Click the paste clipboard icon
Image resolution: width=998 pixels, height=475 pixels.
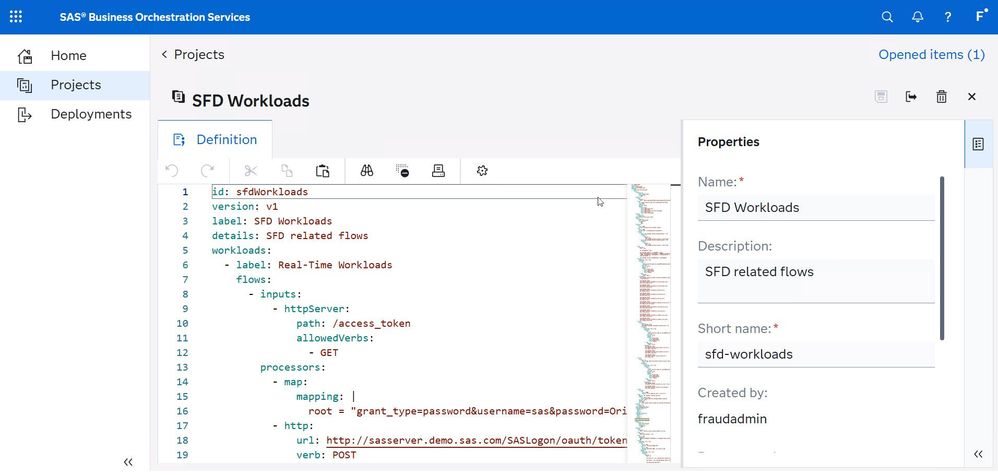[x=323, y=171]
